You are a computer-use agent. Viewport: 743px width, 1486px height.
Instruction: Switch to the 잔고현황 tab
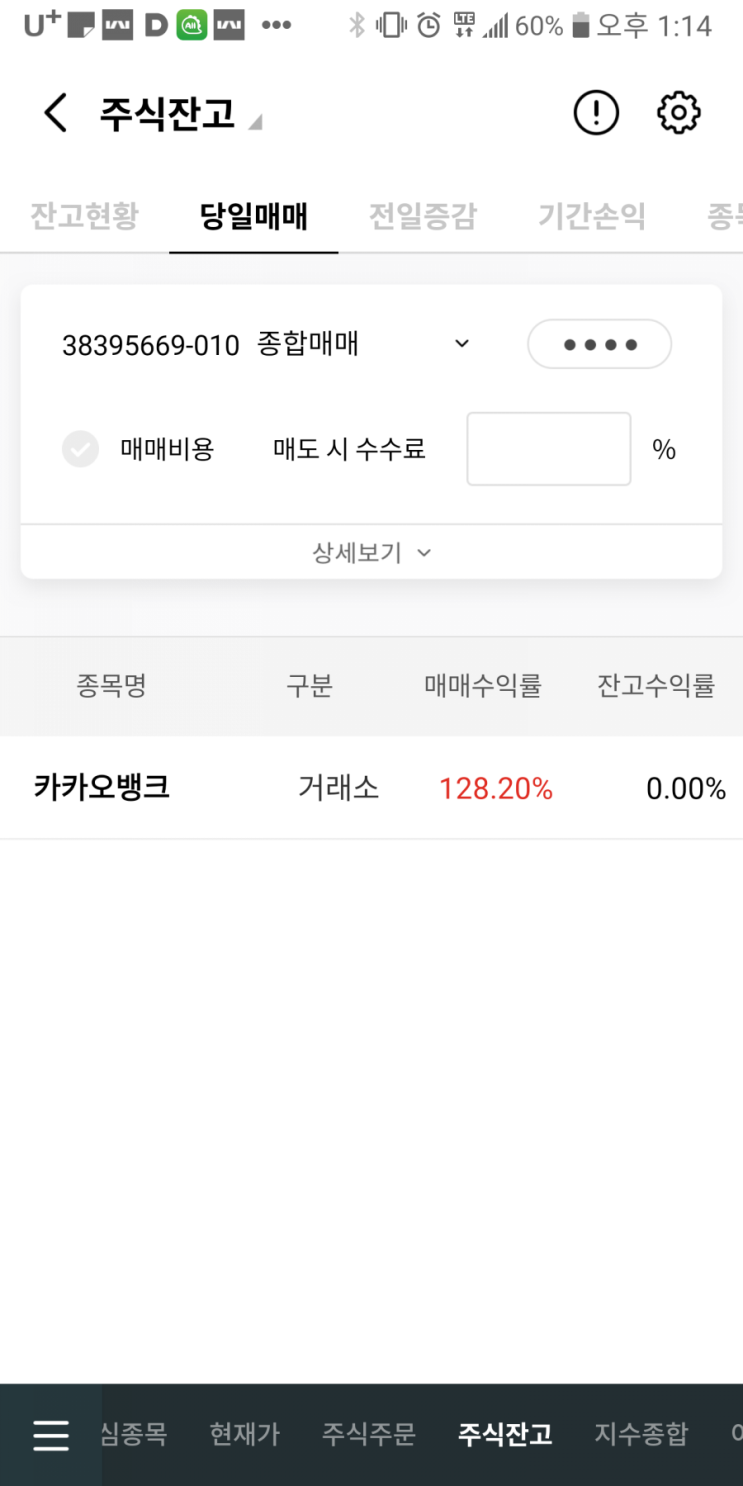click(84, 216)
